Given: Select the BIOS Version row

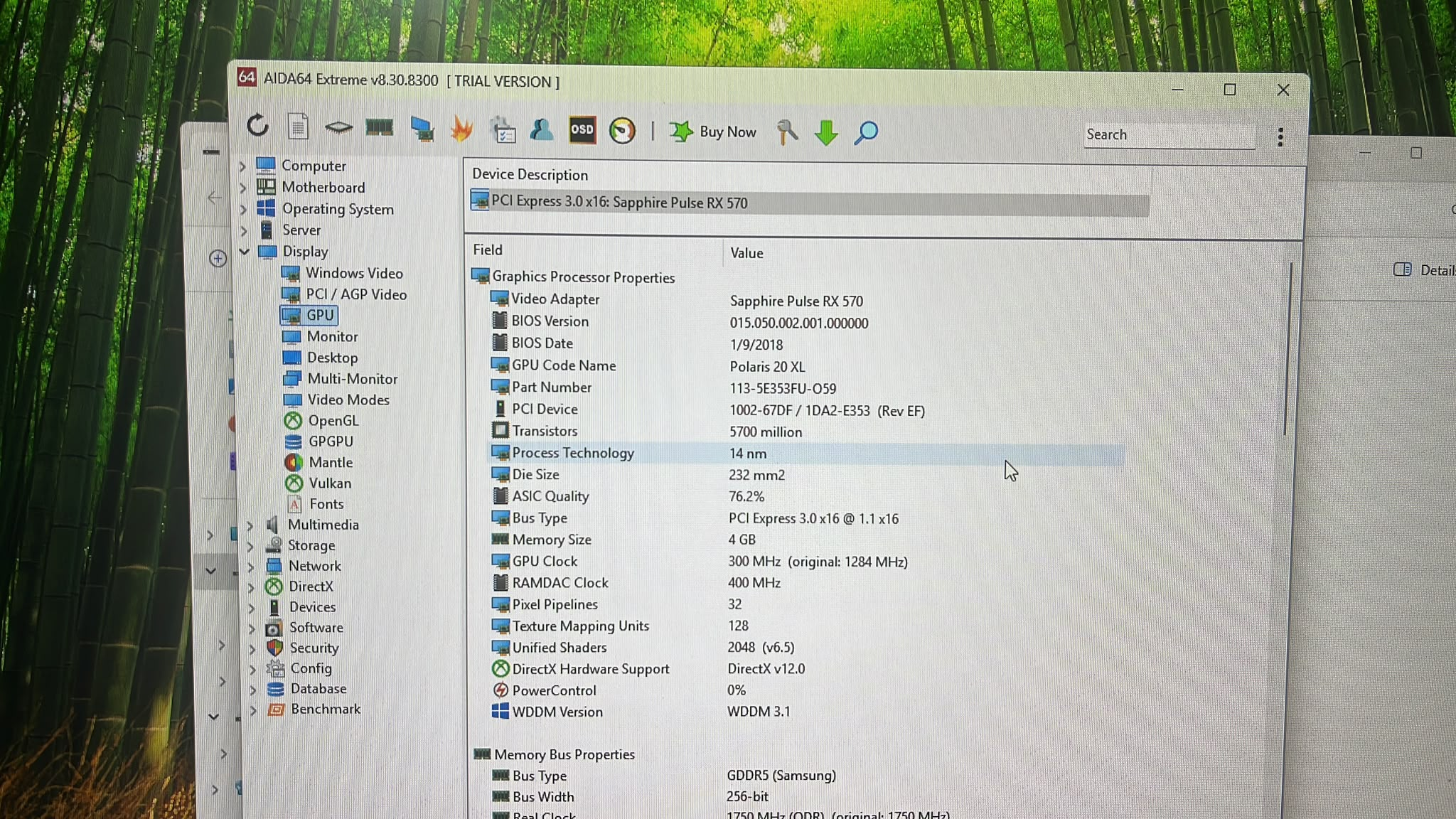Looking at the screenshot, I should pyautogui.click(x=806, y=322).
